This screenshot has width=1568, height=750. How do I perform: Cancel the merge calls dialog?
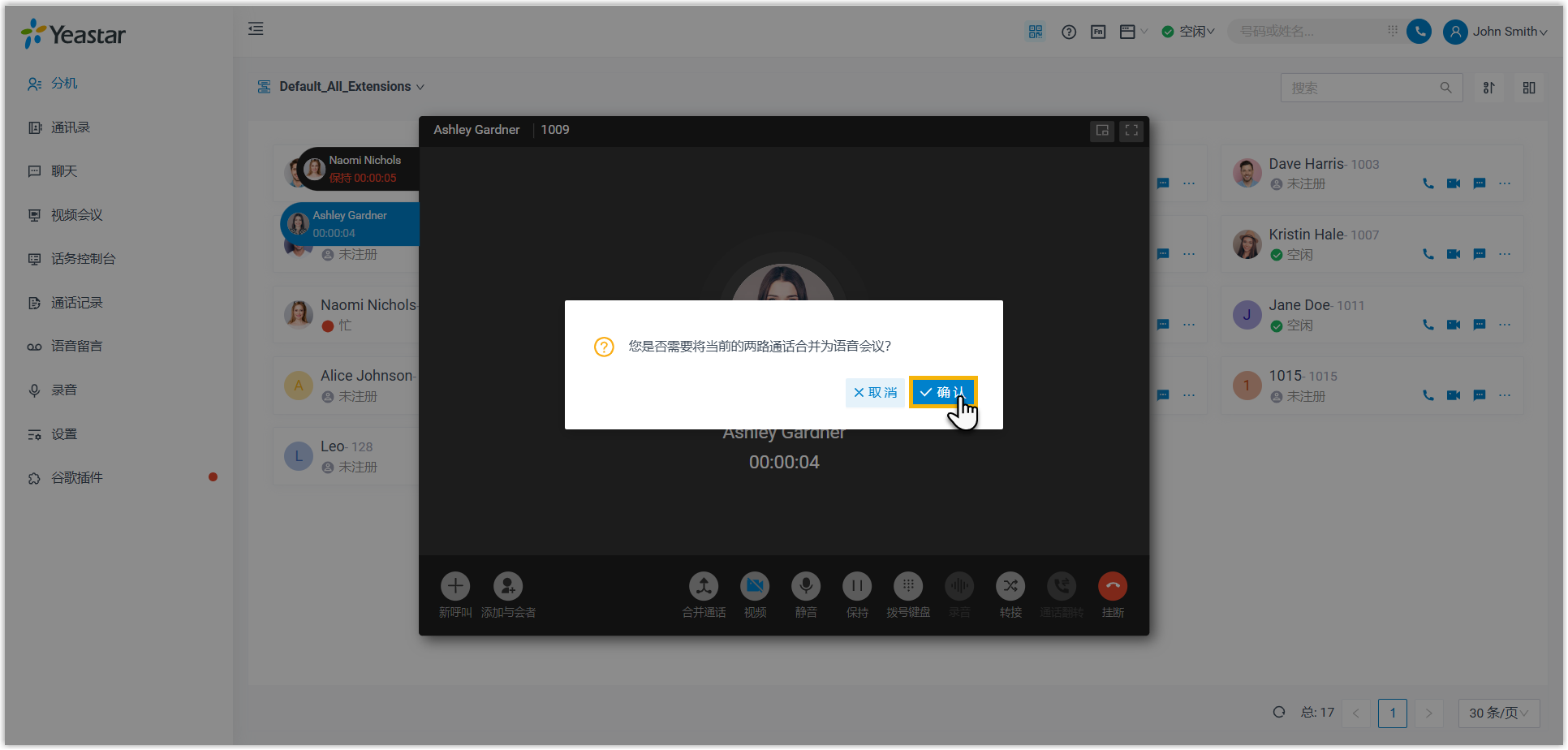875,393
